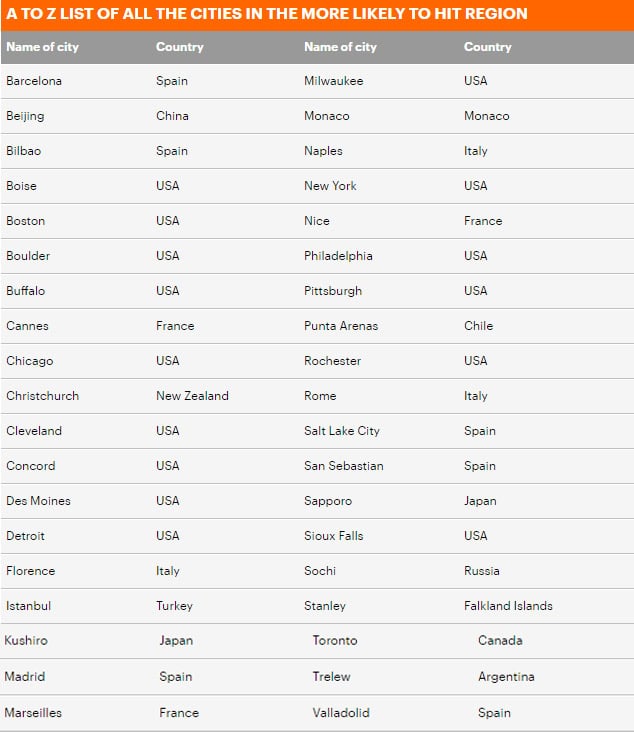The image size is (634, 732).
Task: Select the Christchurch city name
Action: coord(42,396)
